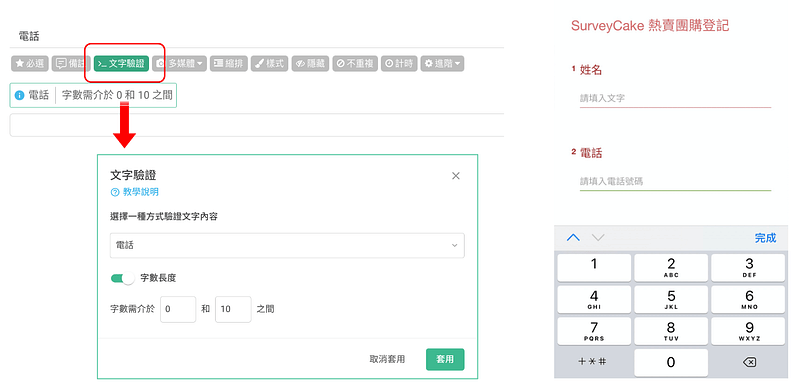Toggle the 隱藏 hide button
800x388 pixels.
point(310,64)
